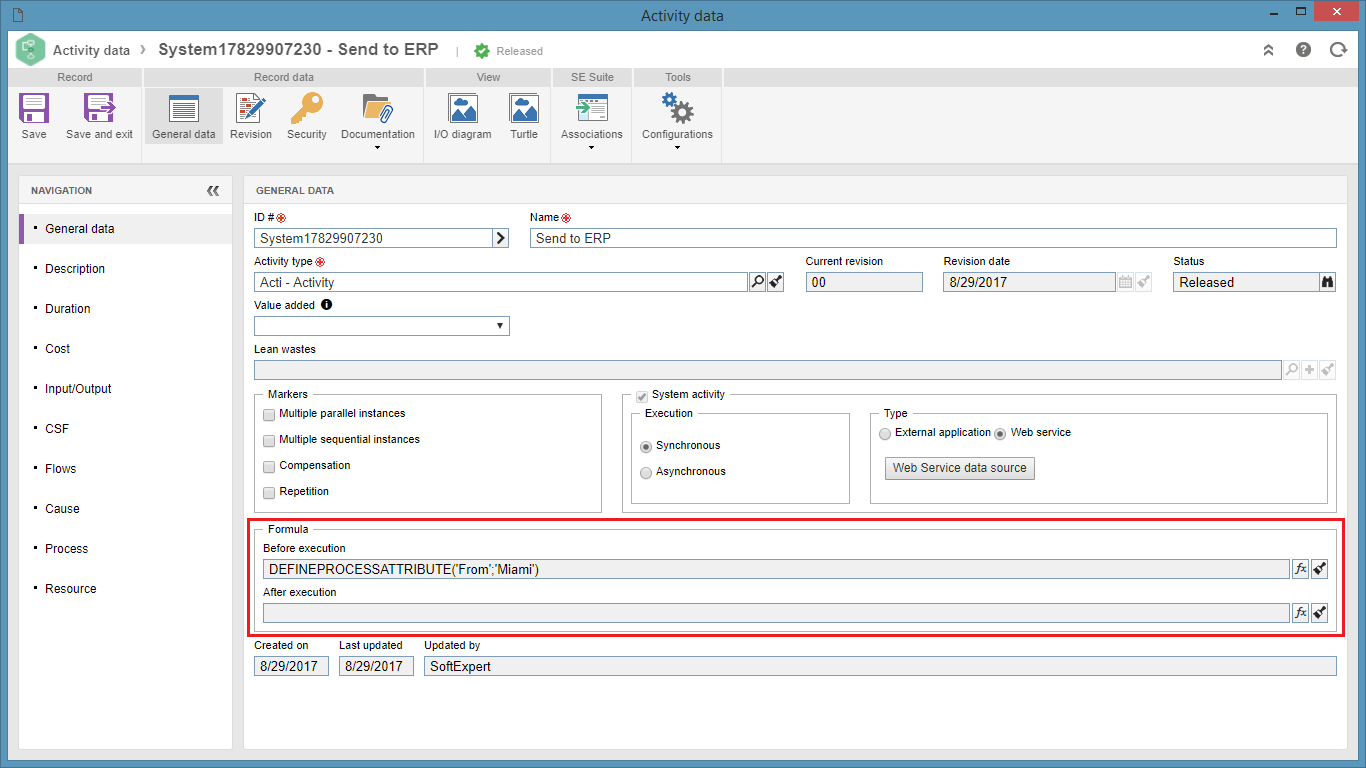Click the Current revision 00 field

(864, 282)
